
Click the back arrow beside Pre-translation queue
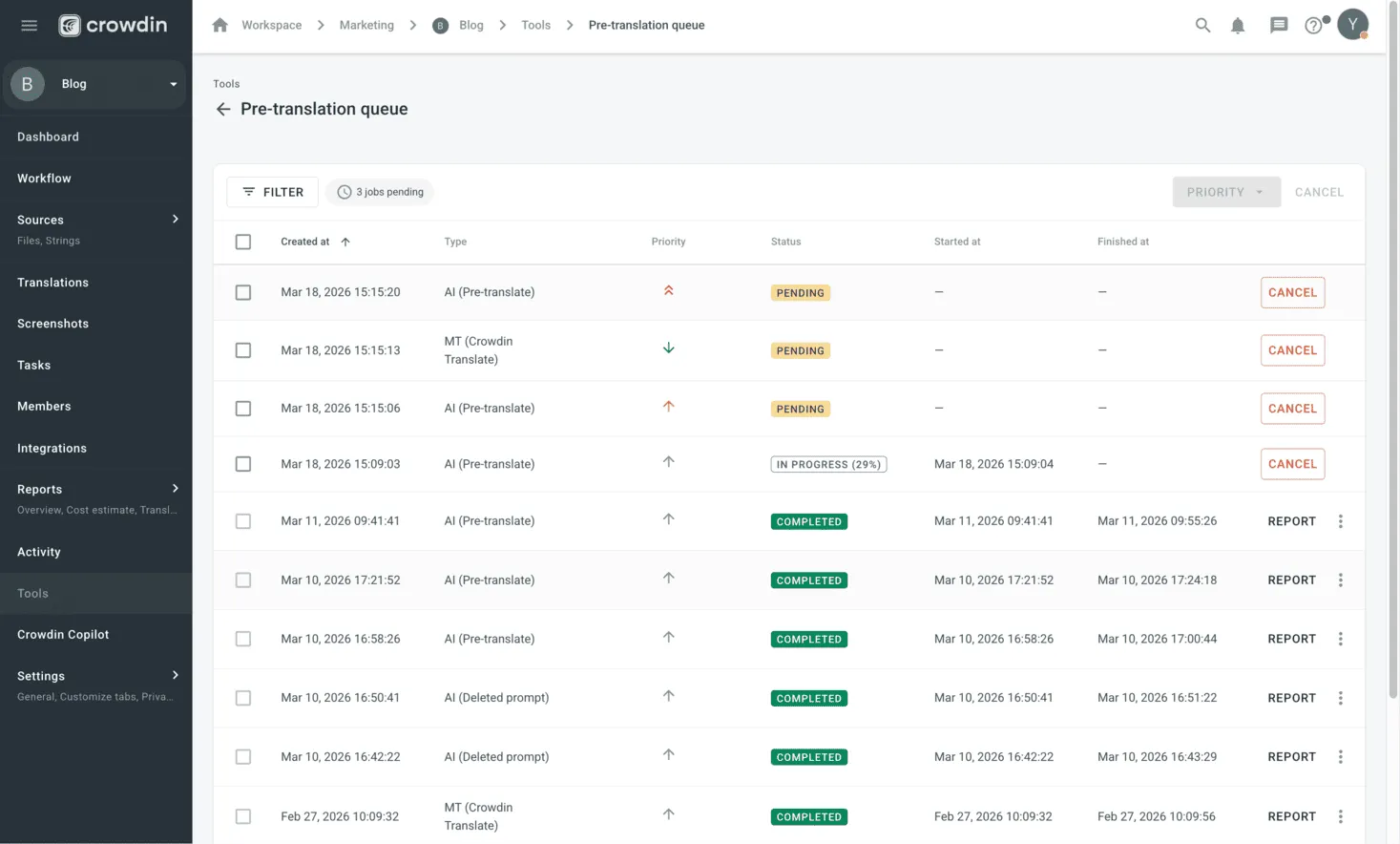tap(223, 110)
